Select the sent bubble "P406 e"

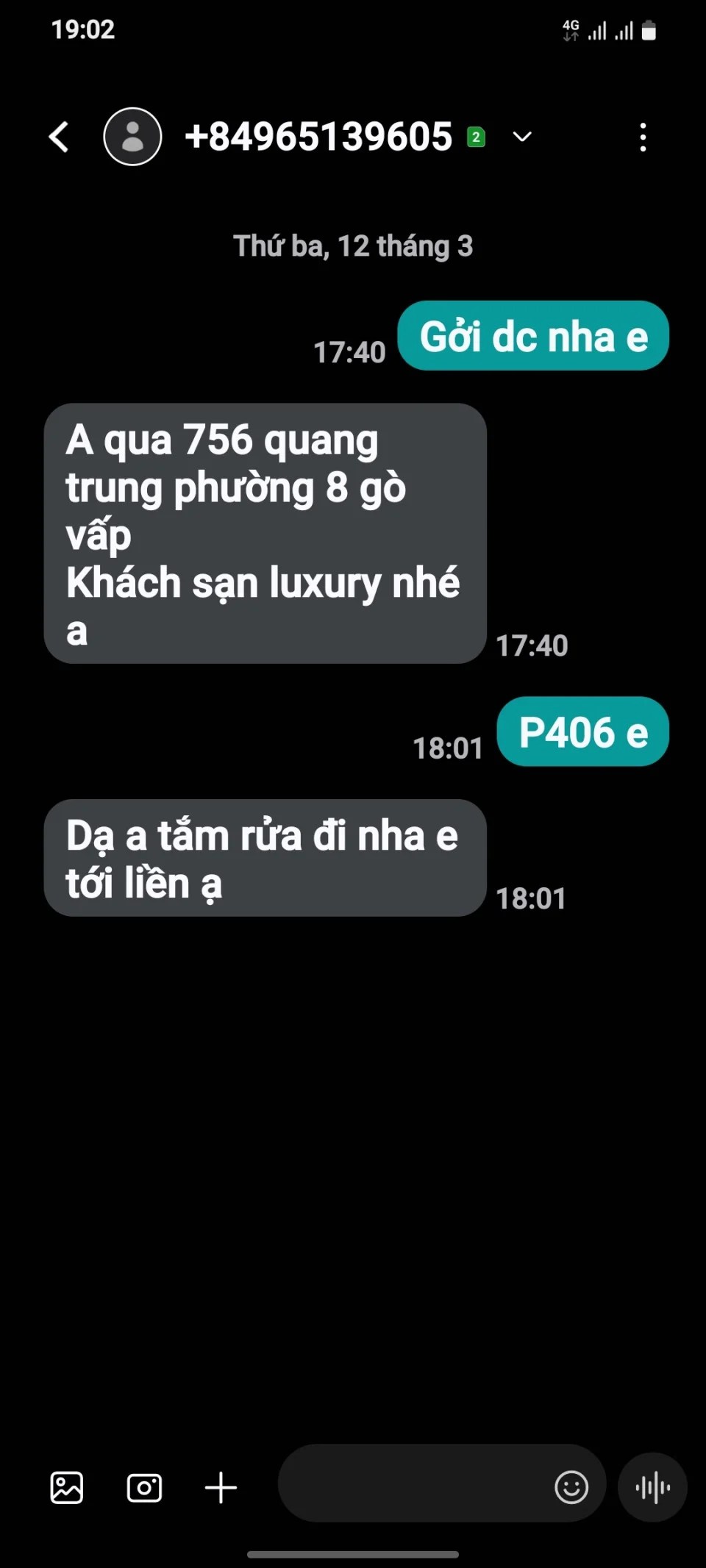[x=583, y=731]
